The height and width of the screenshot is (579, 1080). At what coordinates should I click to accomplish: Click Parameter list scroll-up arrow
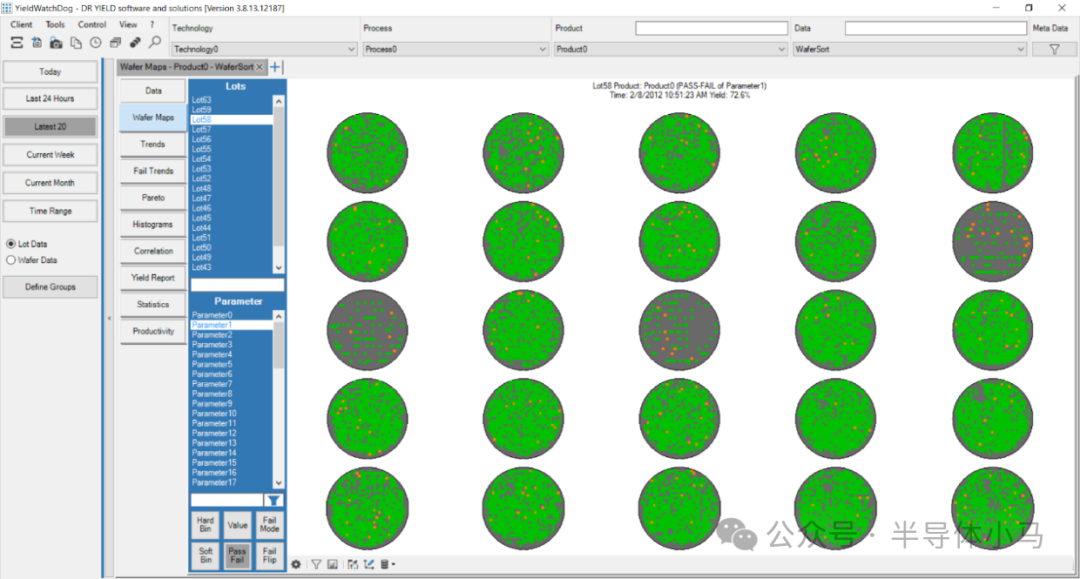[x=278, y=316]
